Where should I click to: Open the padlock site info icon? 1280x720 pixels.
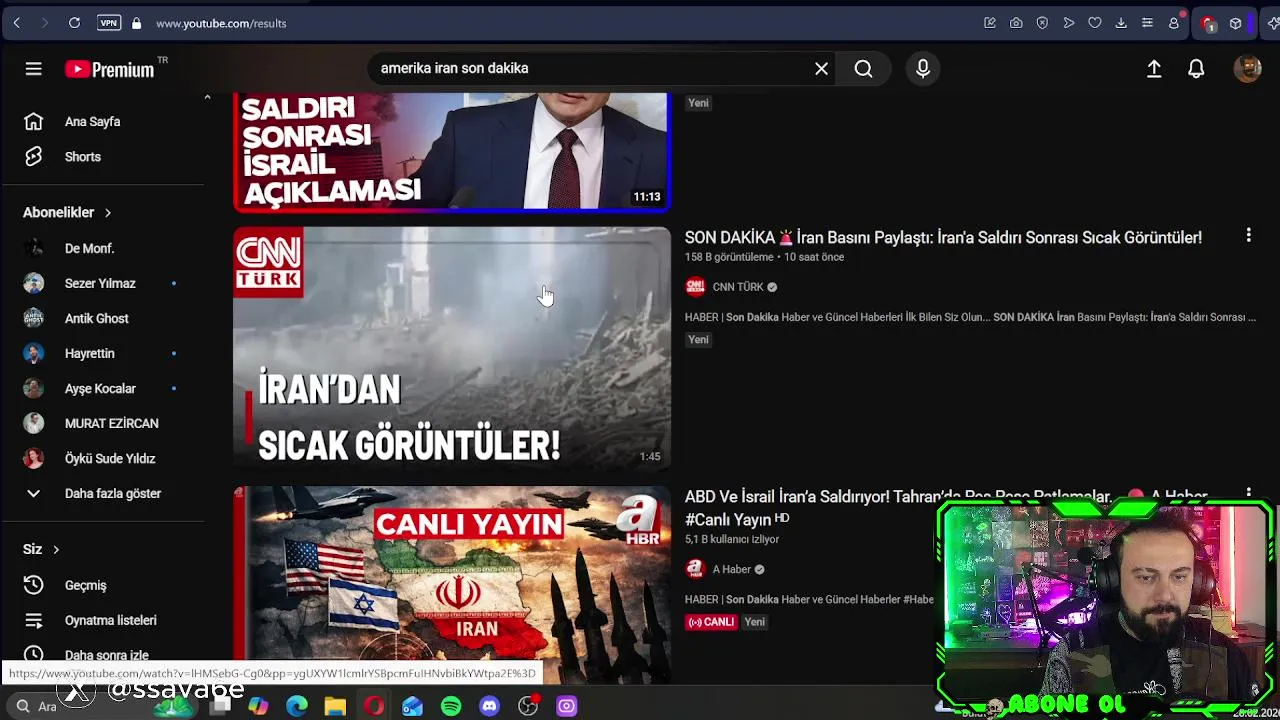(x=136, y=23)
